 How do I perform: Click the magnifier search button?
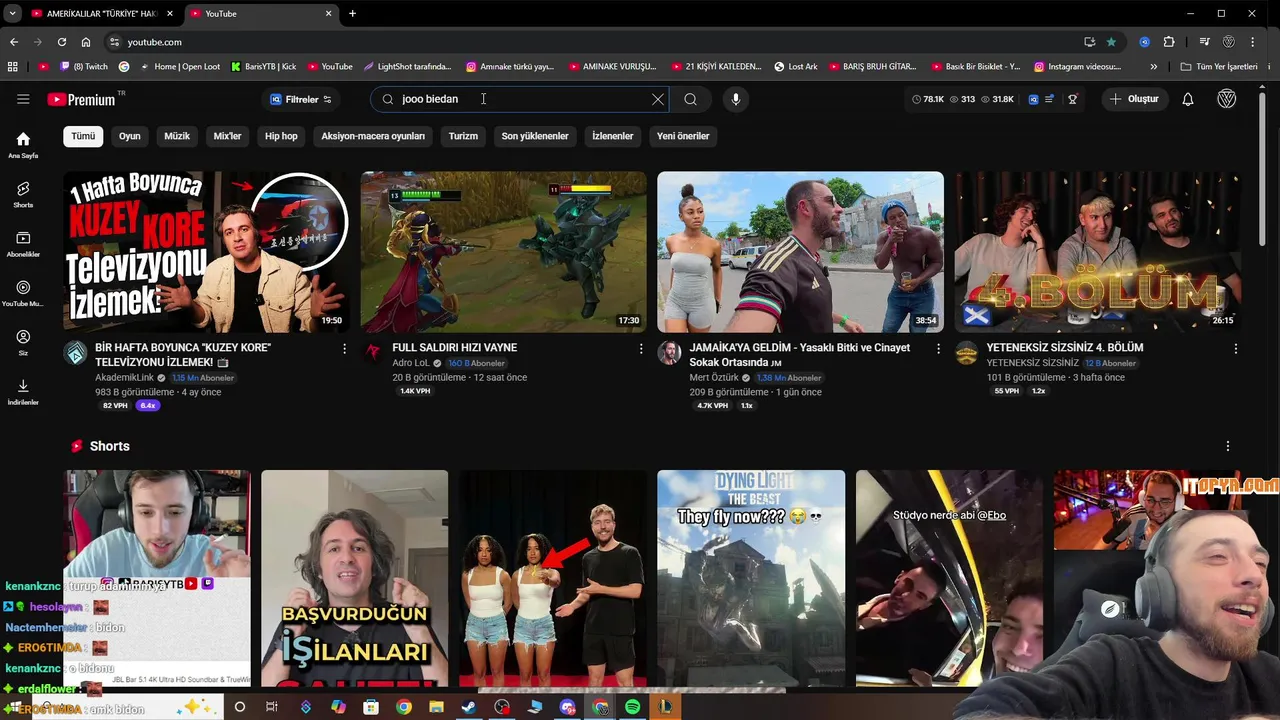click(x=690, y=99)
